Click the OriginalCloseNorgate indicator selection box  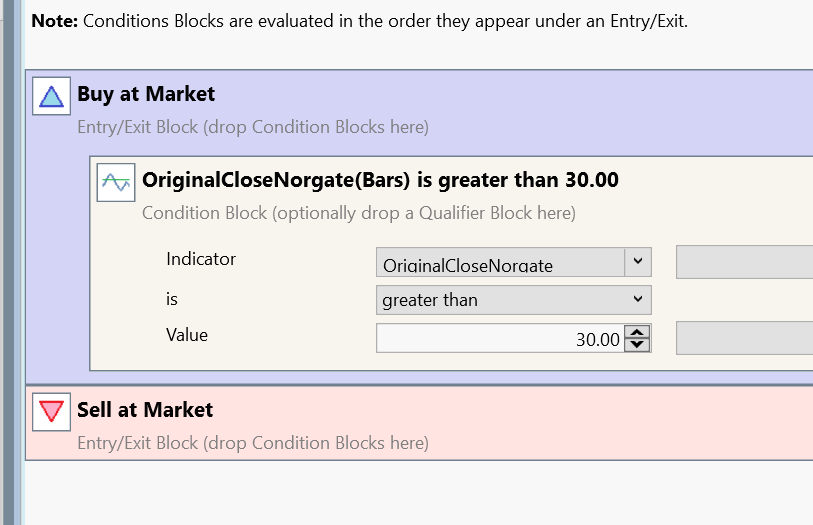click(x=500, y=263)
